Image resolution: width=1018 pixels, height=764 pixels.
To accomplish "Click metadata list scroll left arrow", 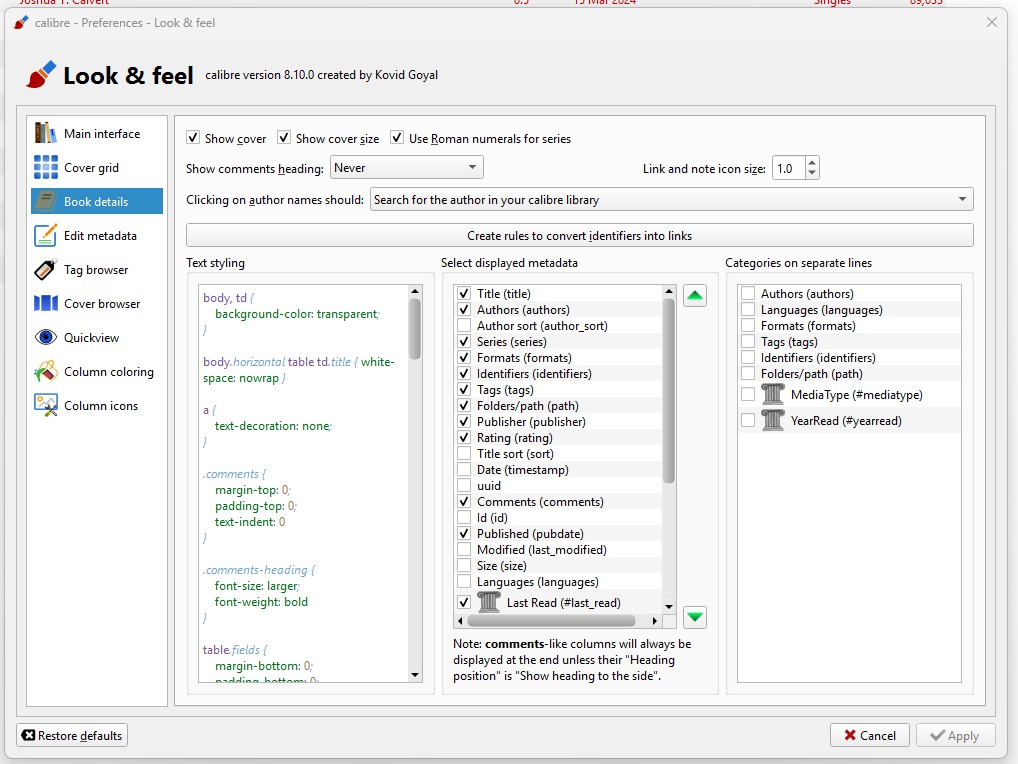I will tap(460, 621).
